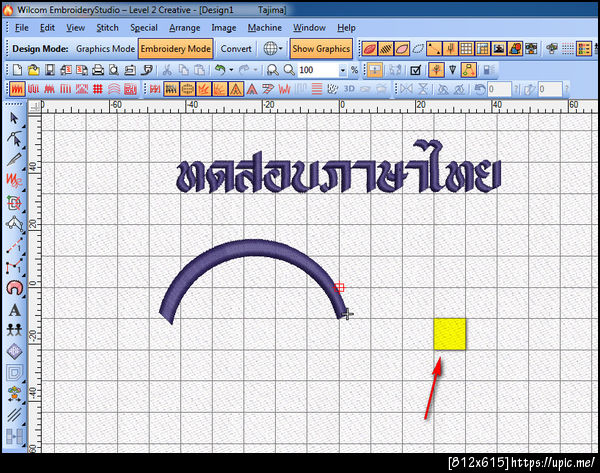Open the Image menu
This screenshot has width=600, height=473.
click(x=224, y=28)
